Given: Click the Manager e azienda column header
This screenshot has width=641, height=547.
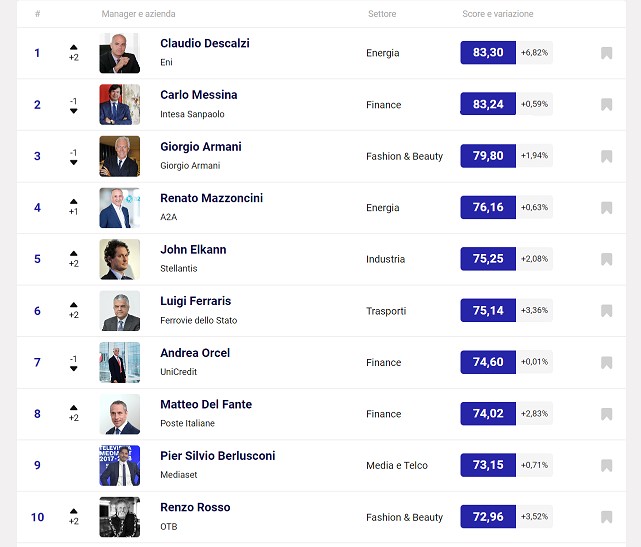Looking at the screenshot, I should click(138, 14).
